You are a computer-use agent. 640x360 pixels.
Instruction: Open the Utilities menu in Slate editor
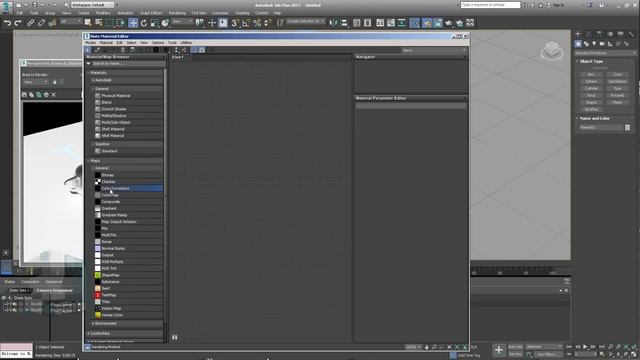coord(186,42)
